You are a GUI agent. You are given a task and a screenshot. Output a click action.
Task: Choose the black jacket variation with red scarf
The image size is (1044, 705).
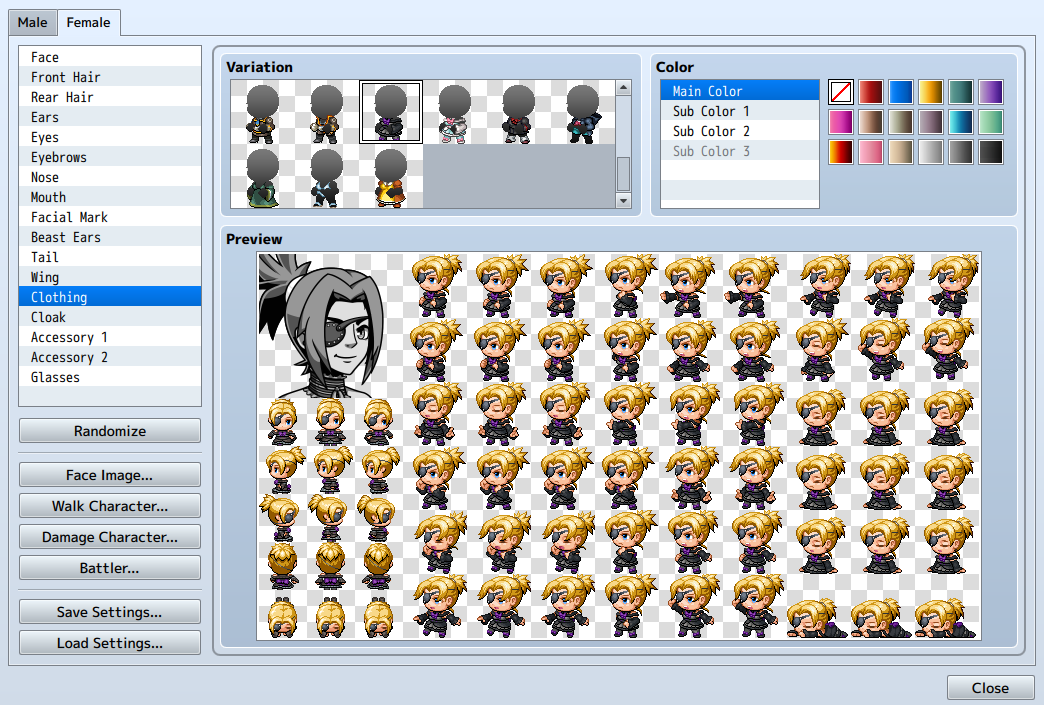[x=519, y=112]
